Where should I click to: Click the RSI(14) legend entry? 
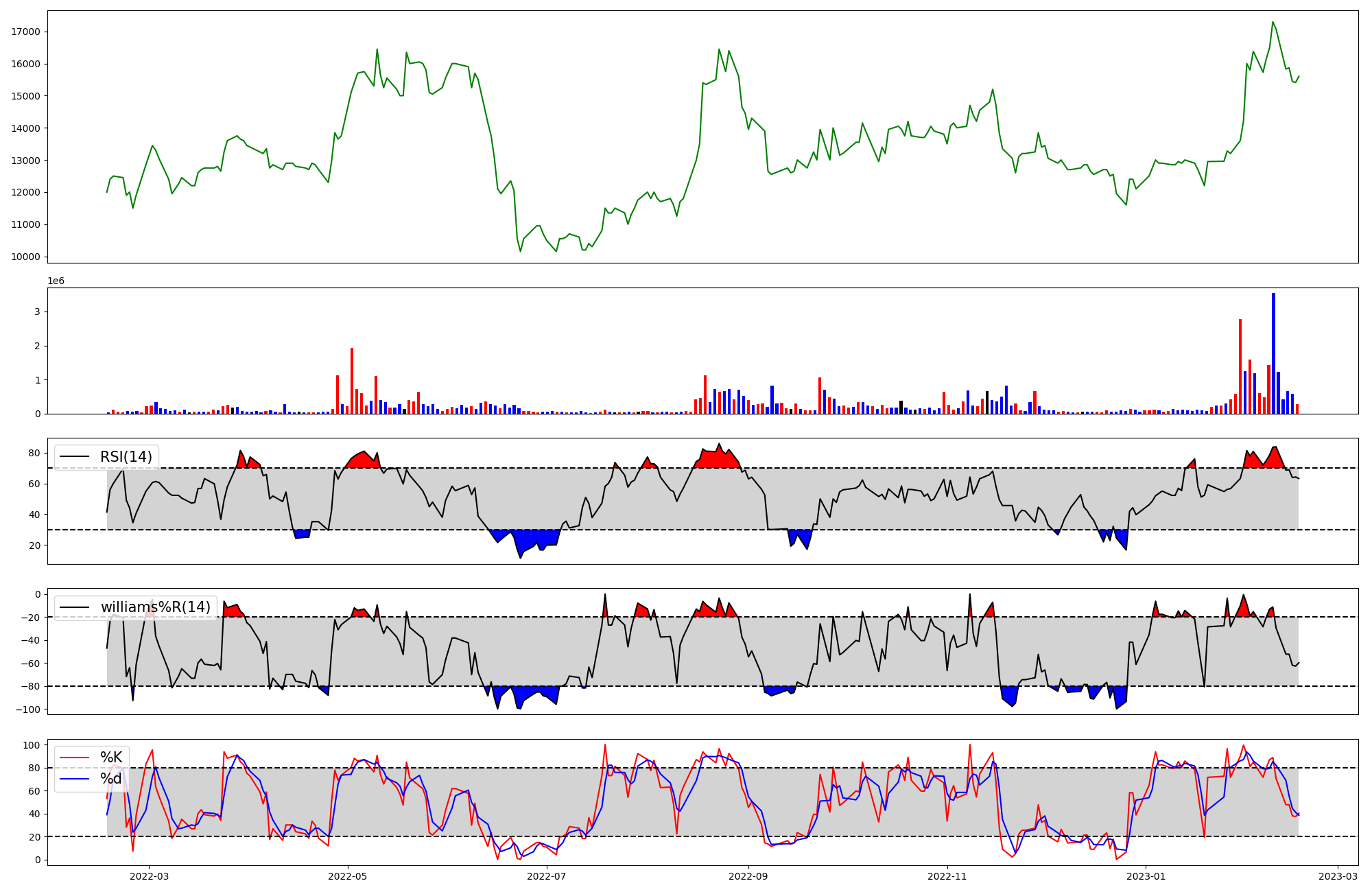coord(128,457)
